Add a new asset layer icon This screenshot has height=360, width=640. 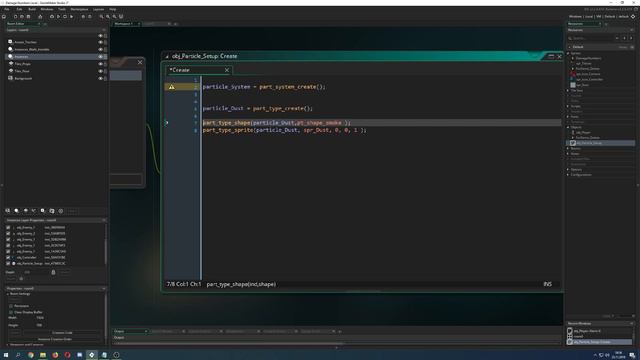pos(43,211)
